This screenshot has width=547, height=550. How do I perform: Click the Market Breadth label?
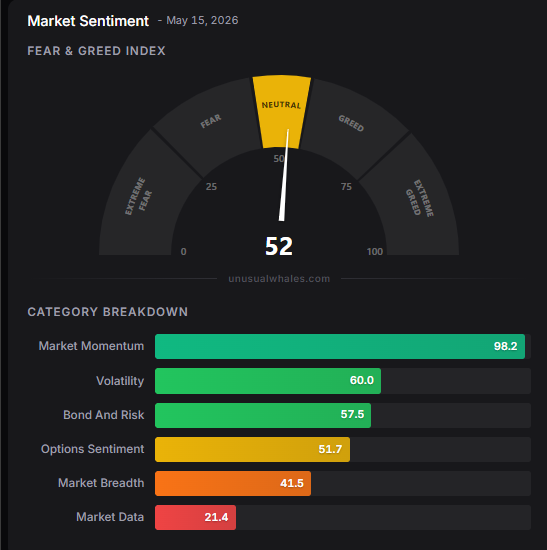click(101, 483)
